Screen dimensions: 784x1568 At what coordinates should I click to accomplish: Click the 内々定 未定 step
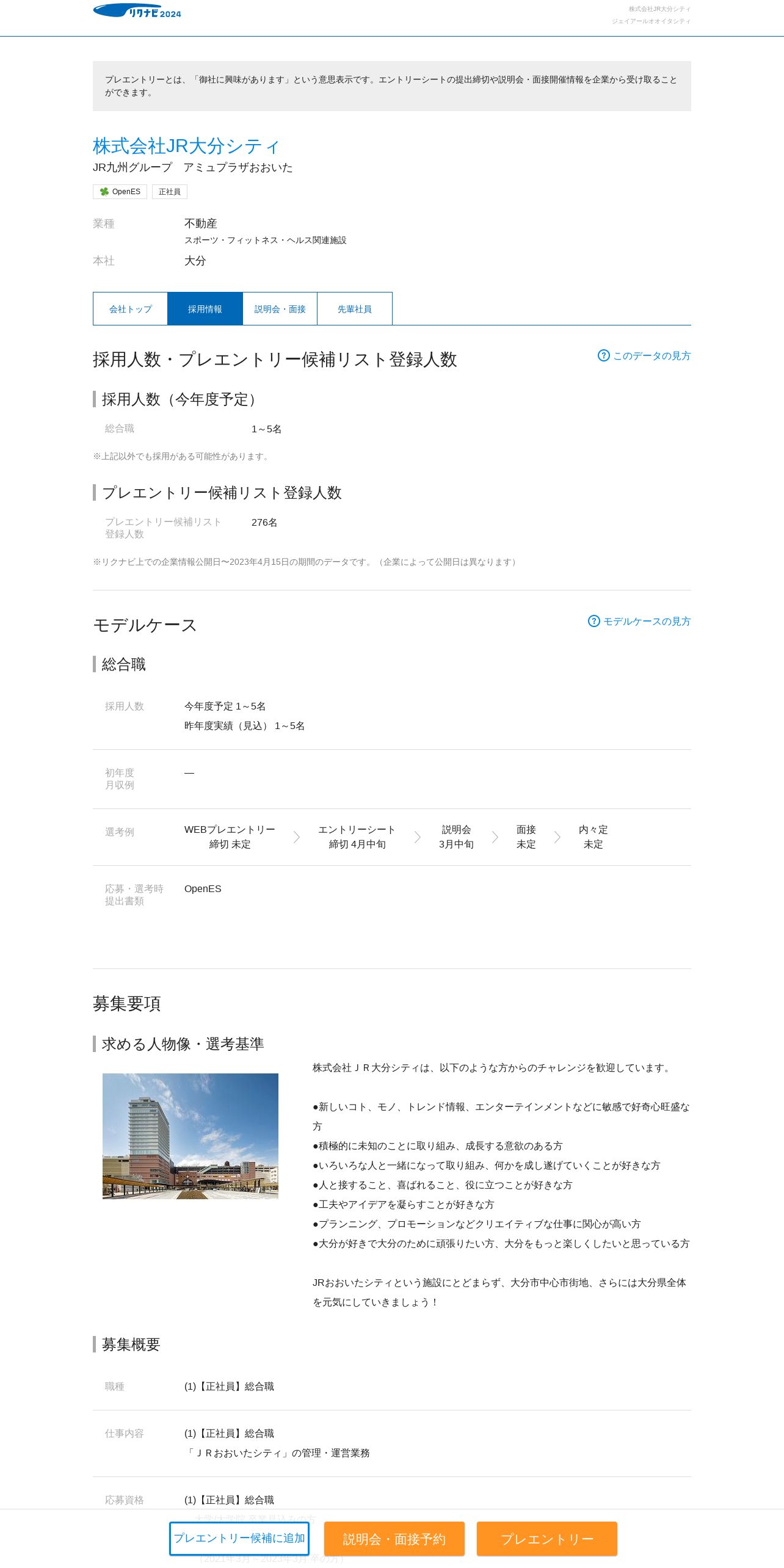click(x=593, y=837)
